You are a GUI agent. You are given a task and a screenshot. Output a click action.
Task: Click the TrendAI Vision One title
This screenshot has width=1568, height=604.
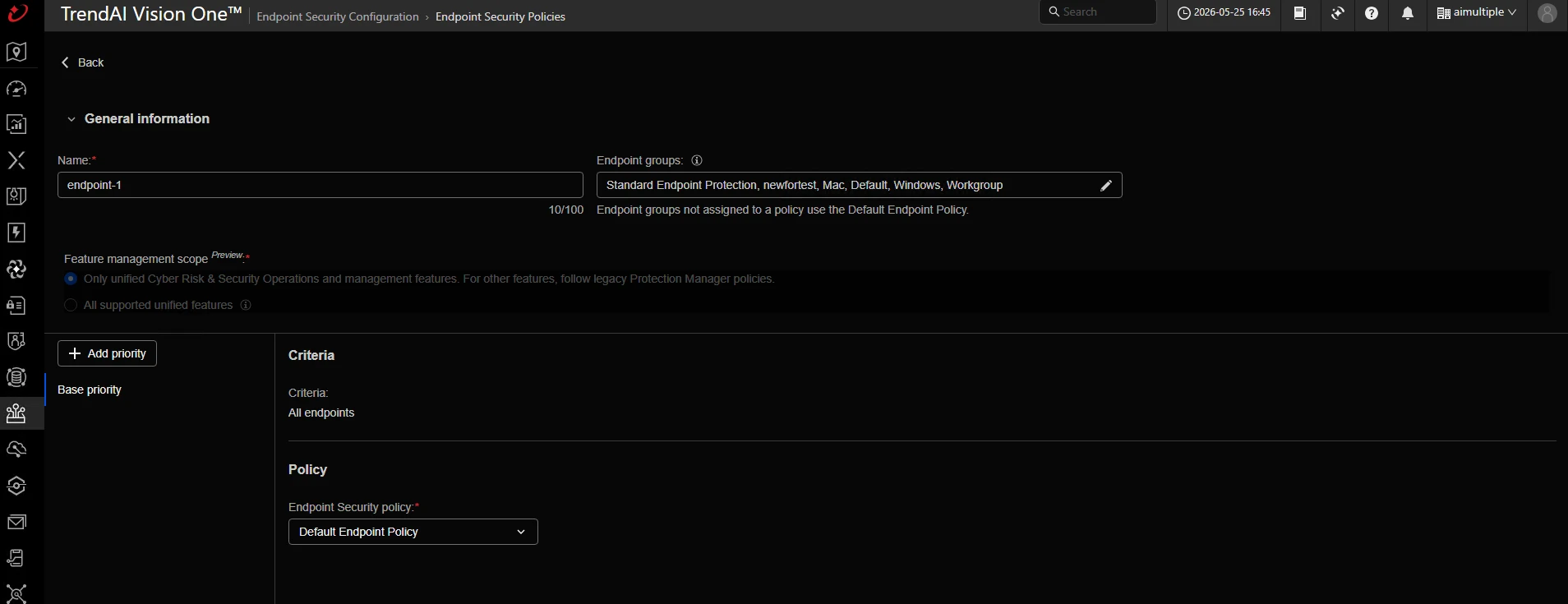coord(151,14)
